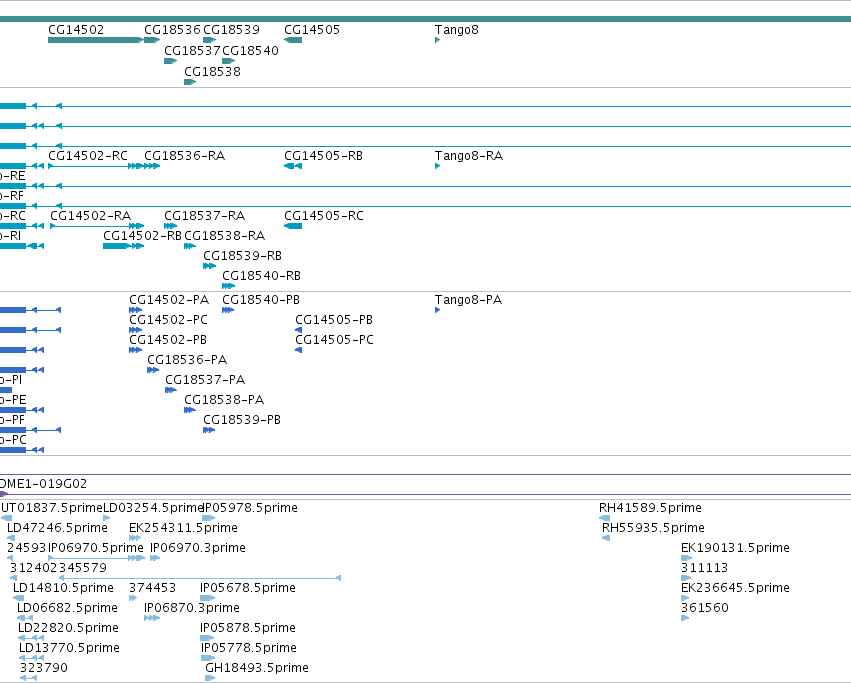Click the CG18536 gene label
851x683 pixels.
coord(172,30)
